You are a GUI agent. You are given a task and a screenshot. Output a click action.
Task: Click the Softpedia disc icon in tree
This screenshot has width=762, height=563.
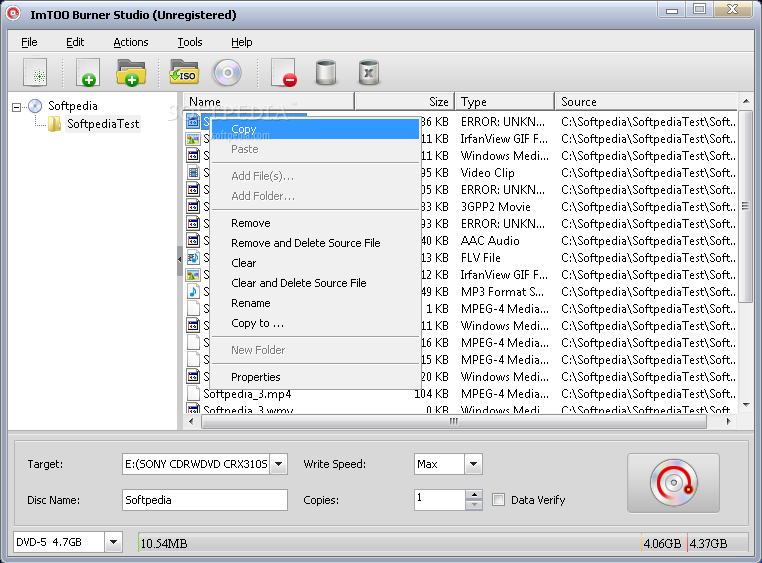[x=35, y=106]
